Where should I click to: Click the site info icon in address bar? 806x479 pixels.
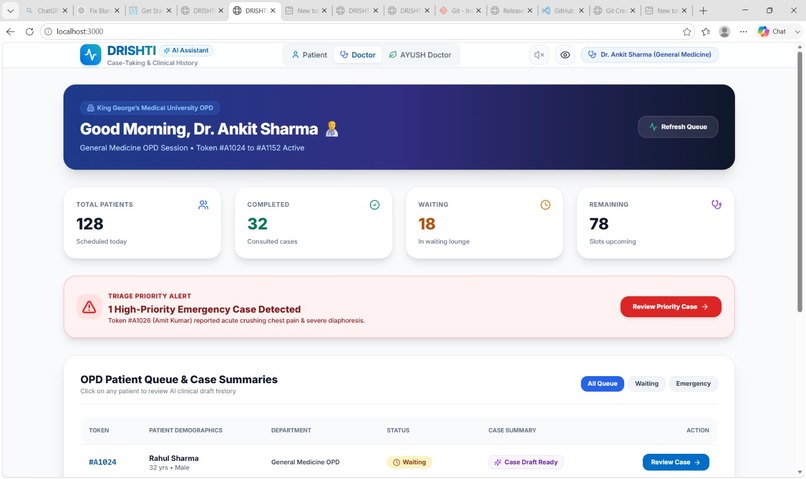[48, 31]
